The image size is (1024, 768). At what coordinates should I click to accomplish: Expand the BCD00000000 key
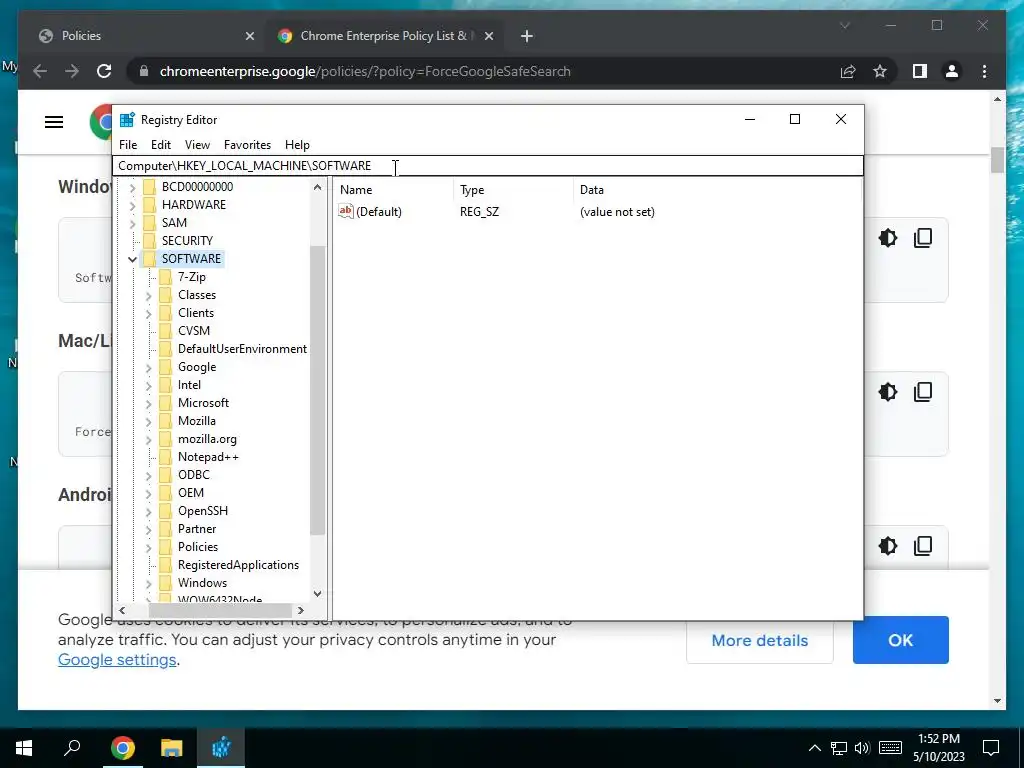pyautogui.click(x=132, y=187)
